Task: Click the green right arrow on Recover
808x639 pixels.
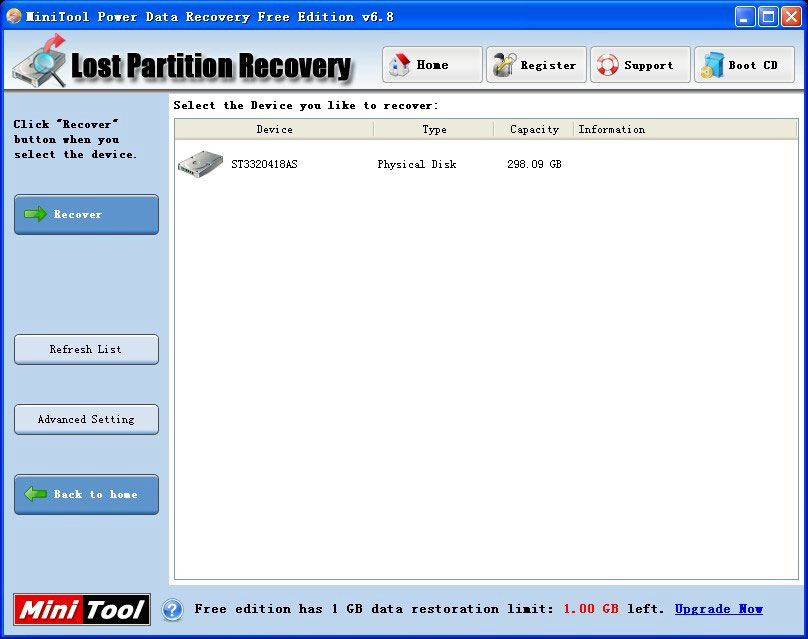Action: (x=36, y=214)
